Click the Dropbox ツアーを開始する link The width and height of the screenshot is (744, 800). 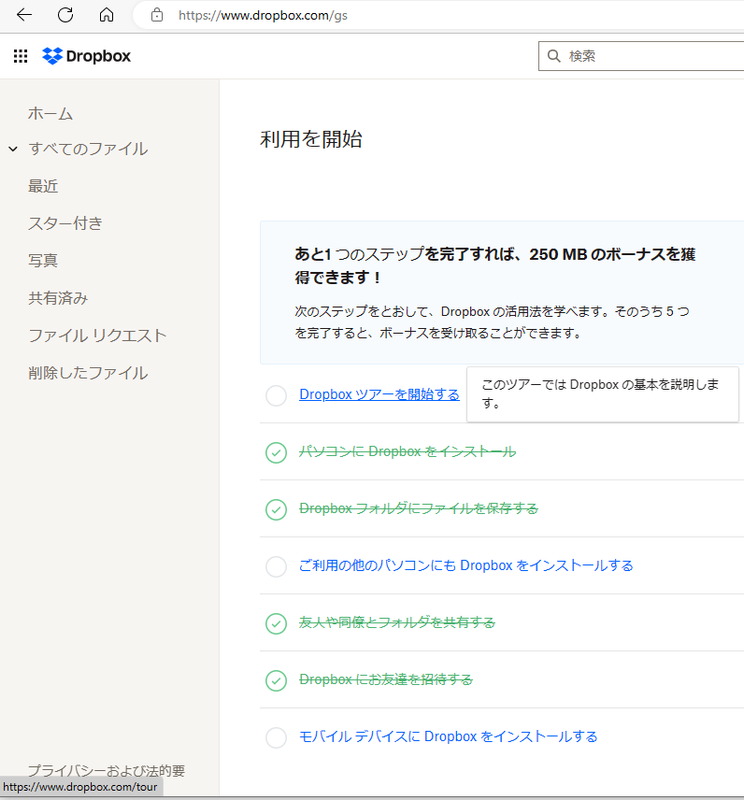pyautogui.click(x=379, y=395)
